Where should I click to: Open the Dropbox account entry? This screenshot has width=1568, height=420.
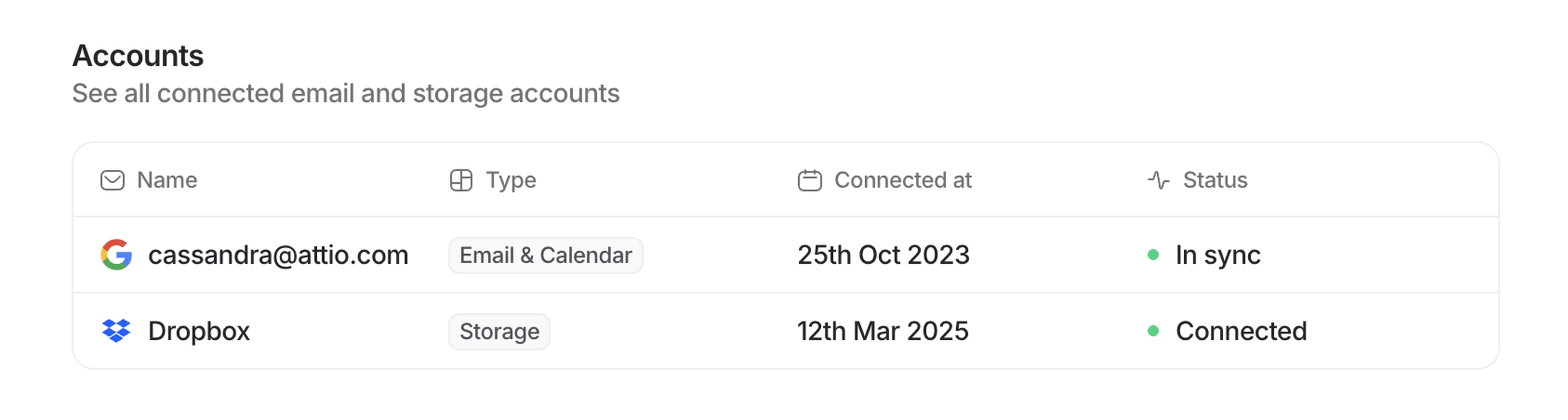[199, 331]
